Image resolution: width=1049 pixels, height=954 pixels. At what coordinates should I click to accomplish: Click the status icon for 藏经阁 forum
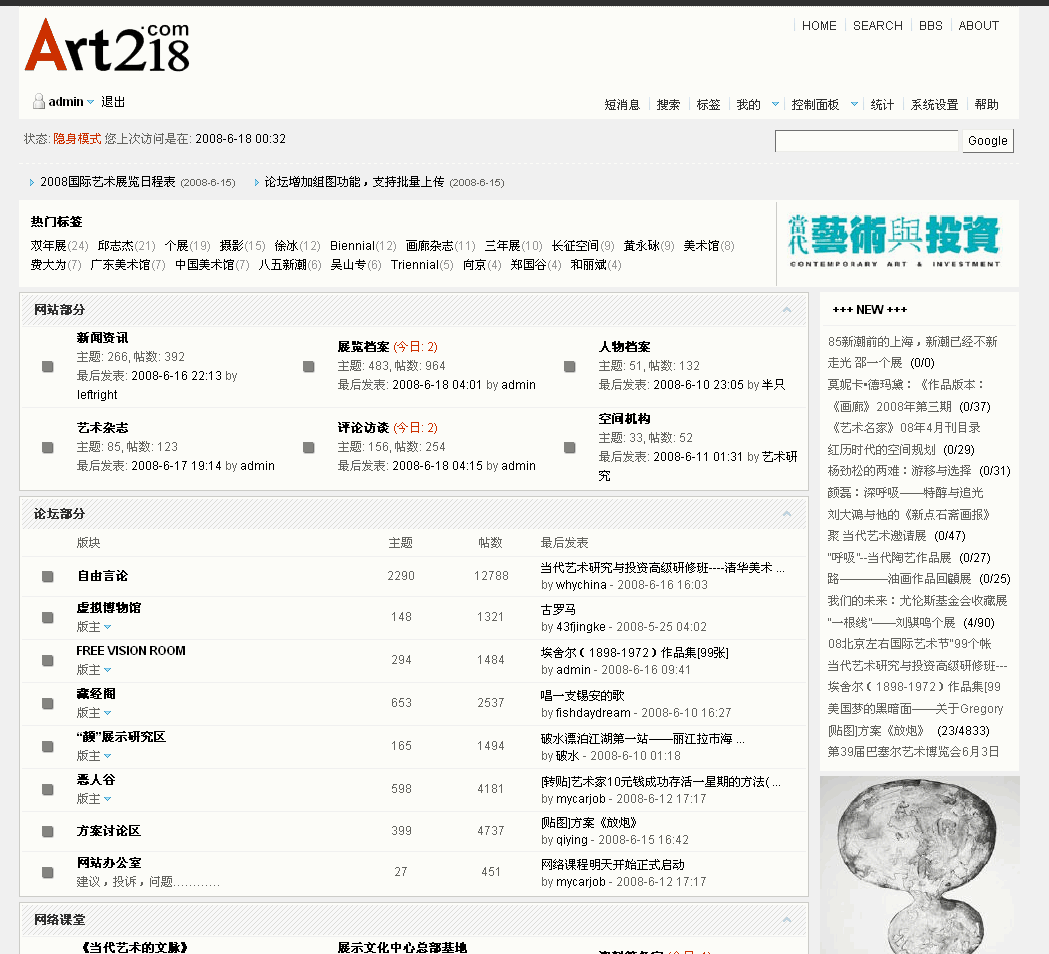coord(47,703)
